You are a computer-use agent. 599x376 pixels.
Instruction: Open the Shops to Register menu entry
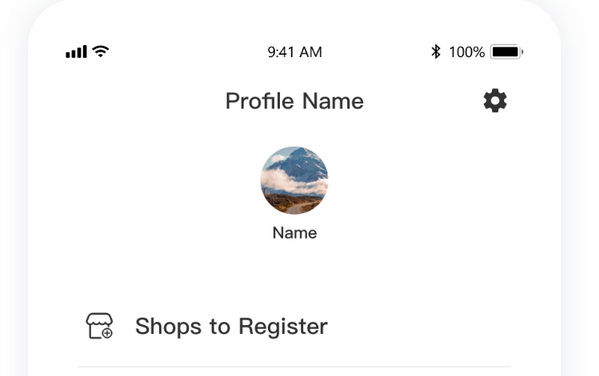(x=294, y=326)
